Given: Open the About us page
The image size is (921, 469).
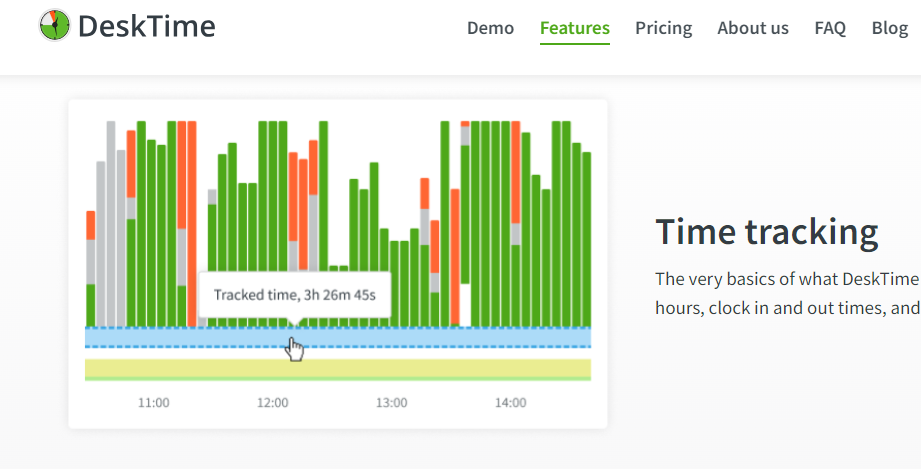Looking at the screenshot, I should click(753, 28).
